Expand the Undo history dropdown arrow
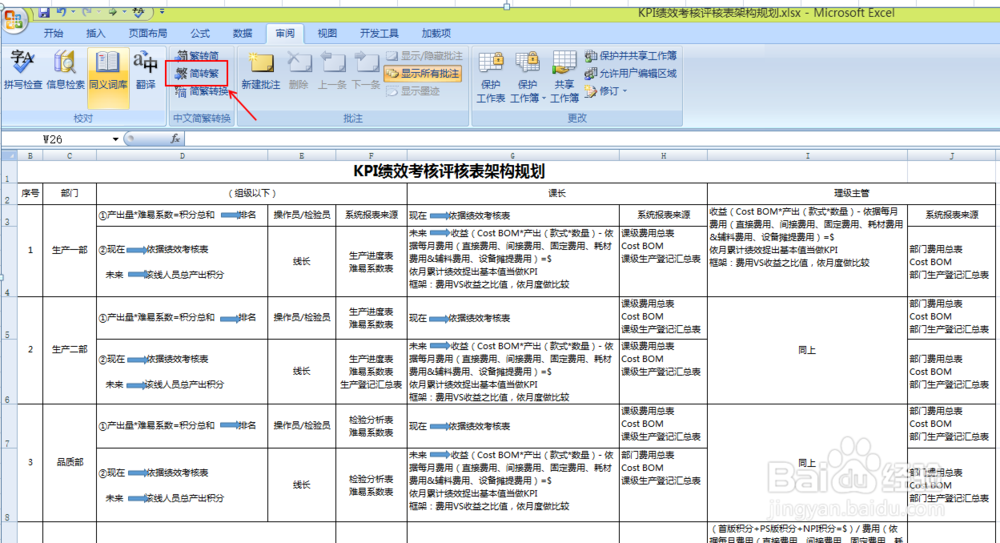Screen dimensions: 1000x543 [x=73, y=12]
